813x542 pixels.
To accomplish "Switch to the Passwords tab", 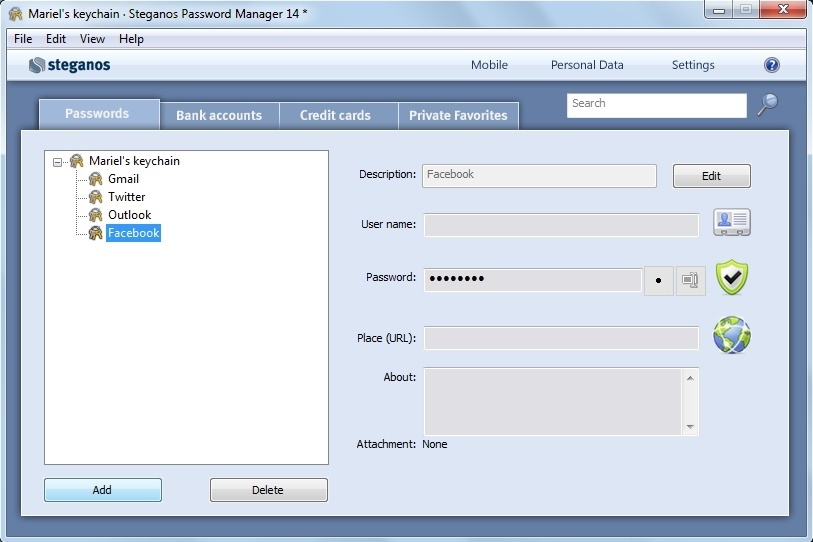I will pos(99,114).
